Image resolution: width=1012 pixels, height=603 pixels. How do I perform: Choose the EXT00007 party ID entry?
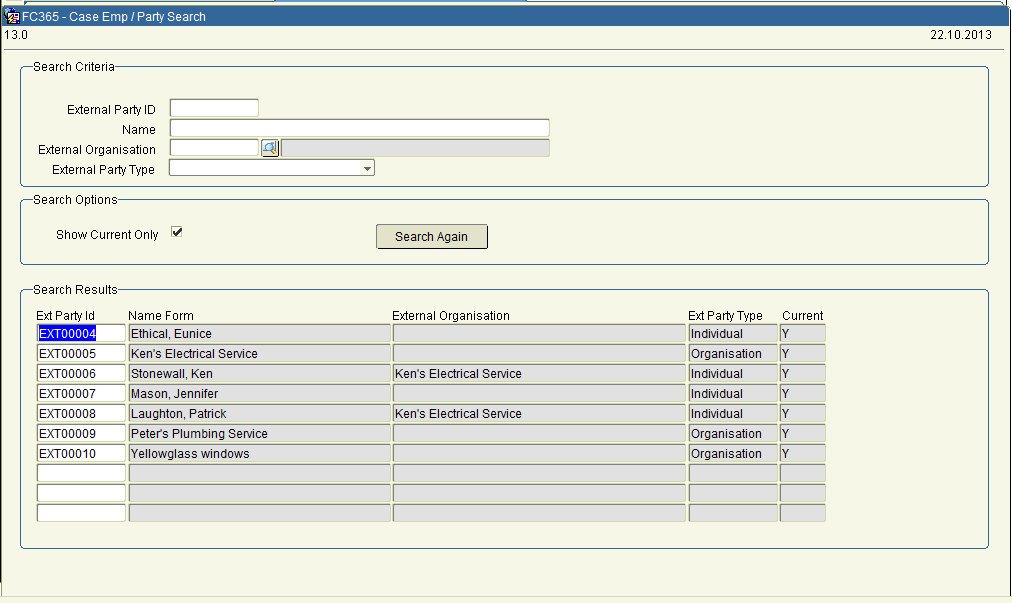coord(80,394)
